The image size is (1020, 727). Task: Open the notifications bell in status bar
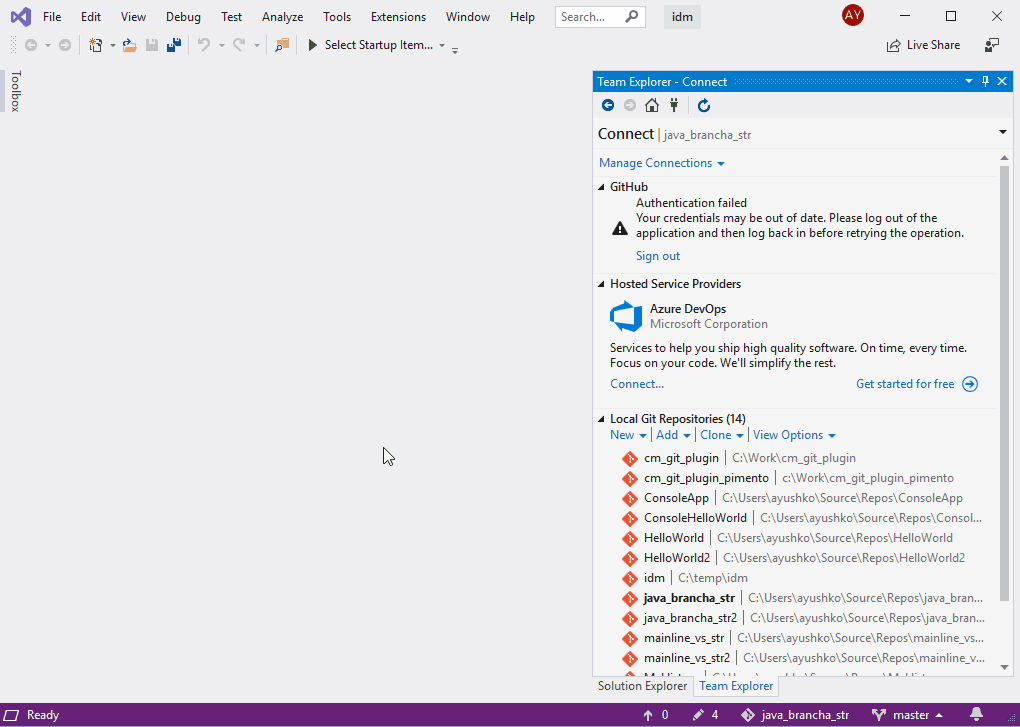(976, 715)
